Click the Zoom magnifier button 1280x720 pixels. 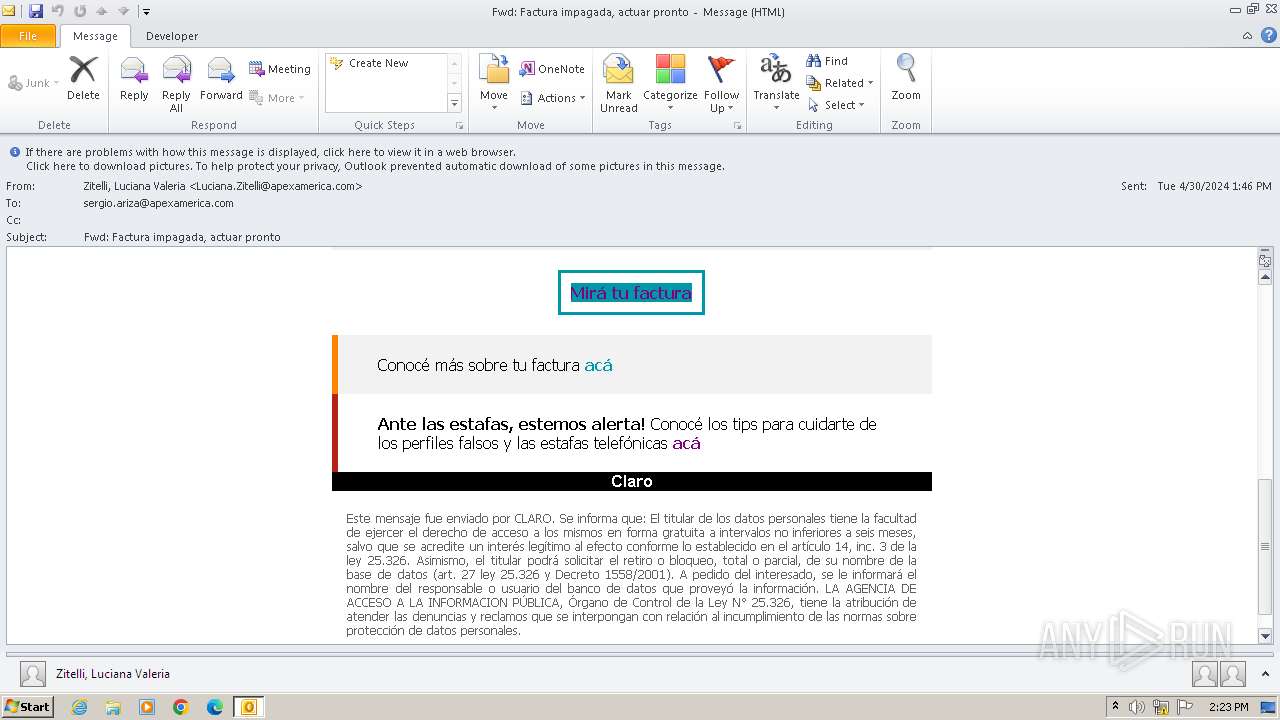[906, 78]
